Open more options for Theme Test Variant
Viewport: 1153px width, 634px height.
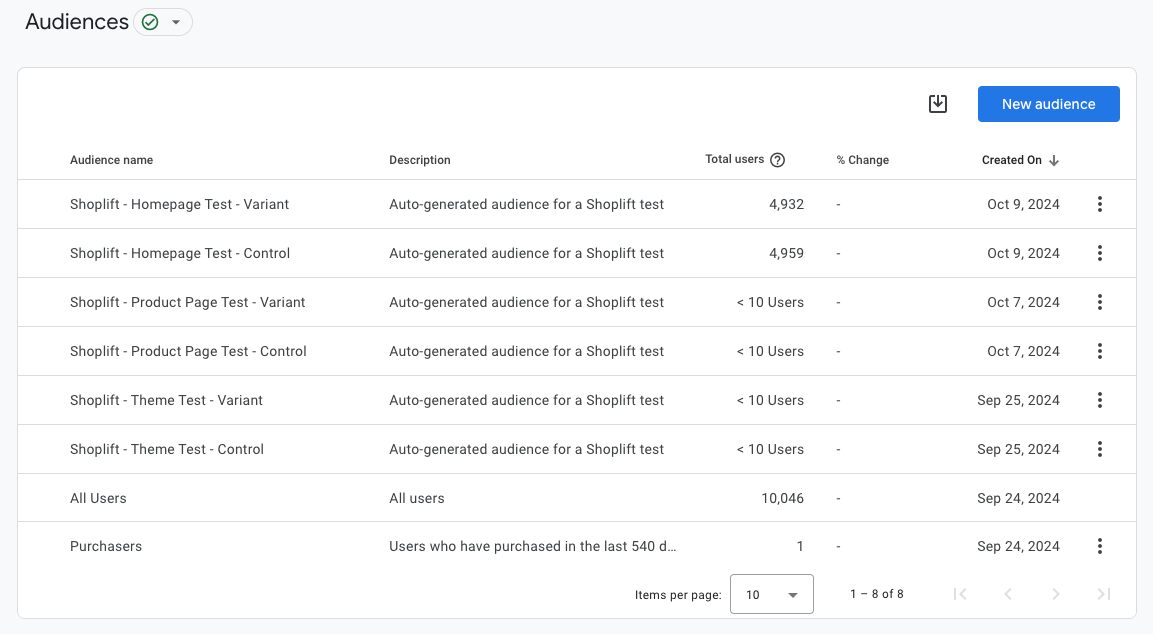(1099, 400)
